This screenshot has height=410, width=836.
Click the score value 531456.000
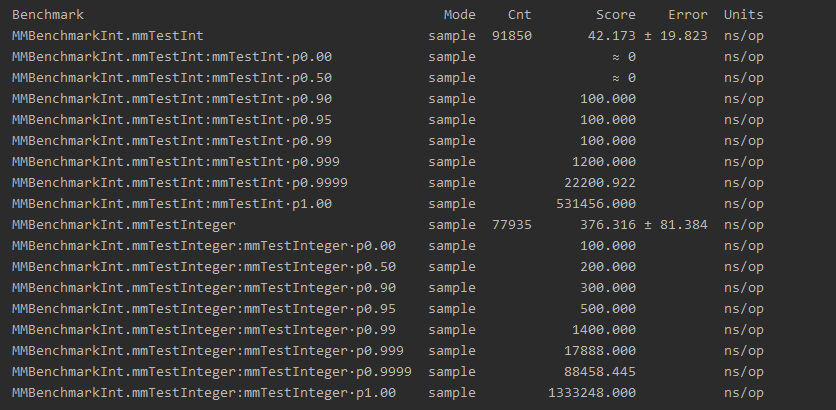pos(596,204)
